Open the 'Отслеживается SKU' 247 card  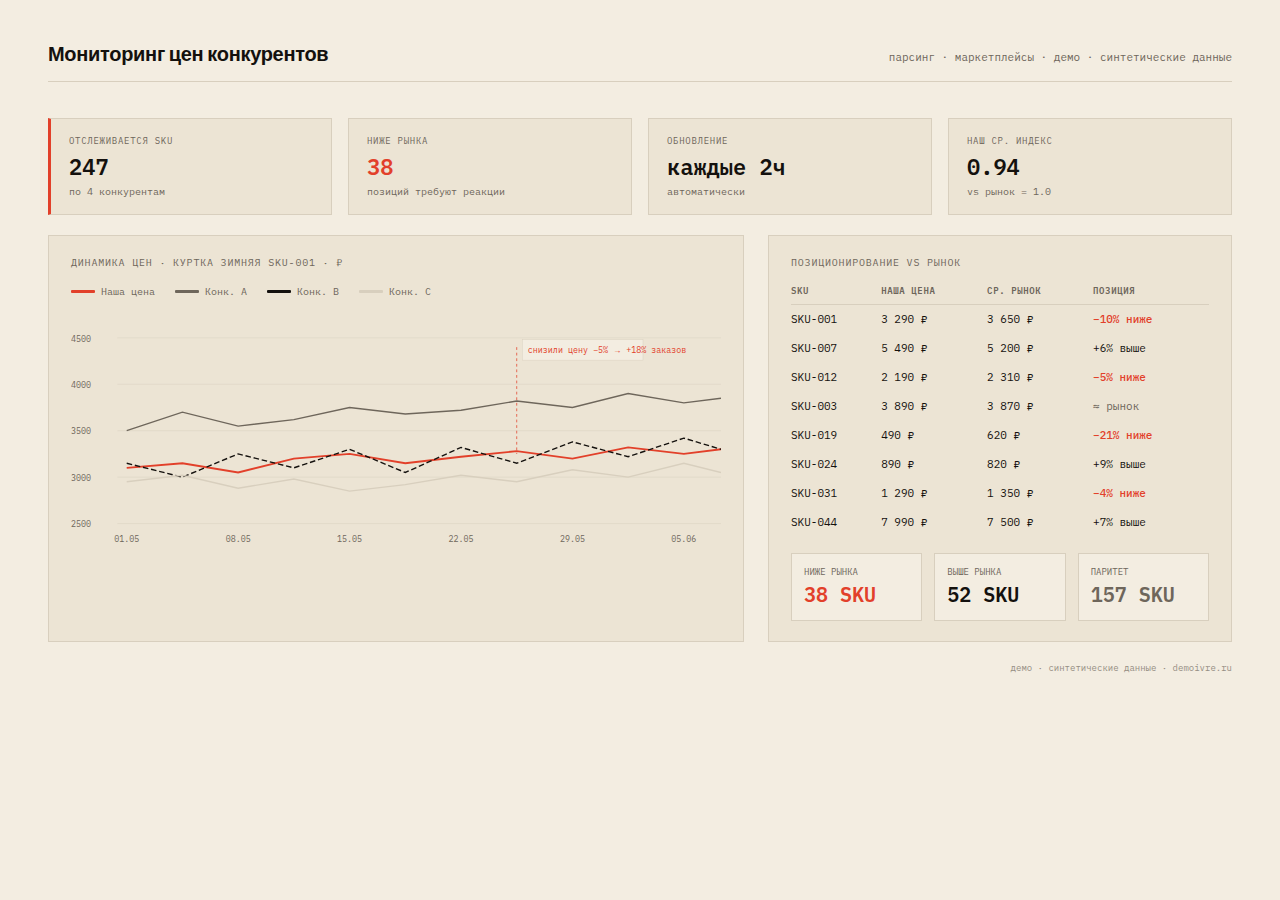[x=190, y=167]
